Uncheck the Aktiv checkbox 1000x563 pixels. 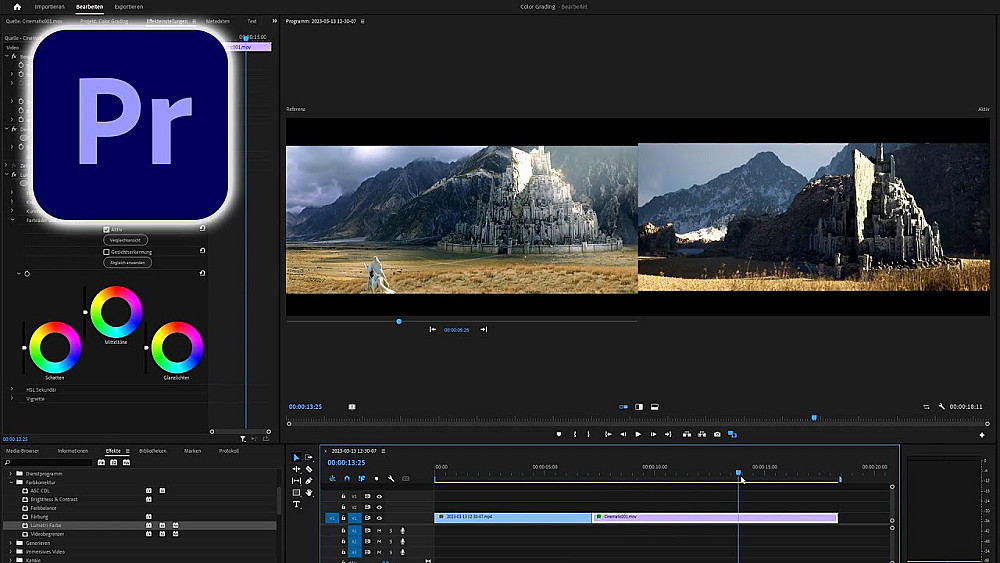coord(106,229)
